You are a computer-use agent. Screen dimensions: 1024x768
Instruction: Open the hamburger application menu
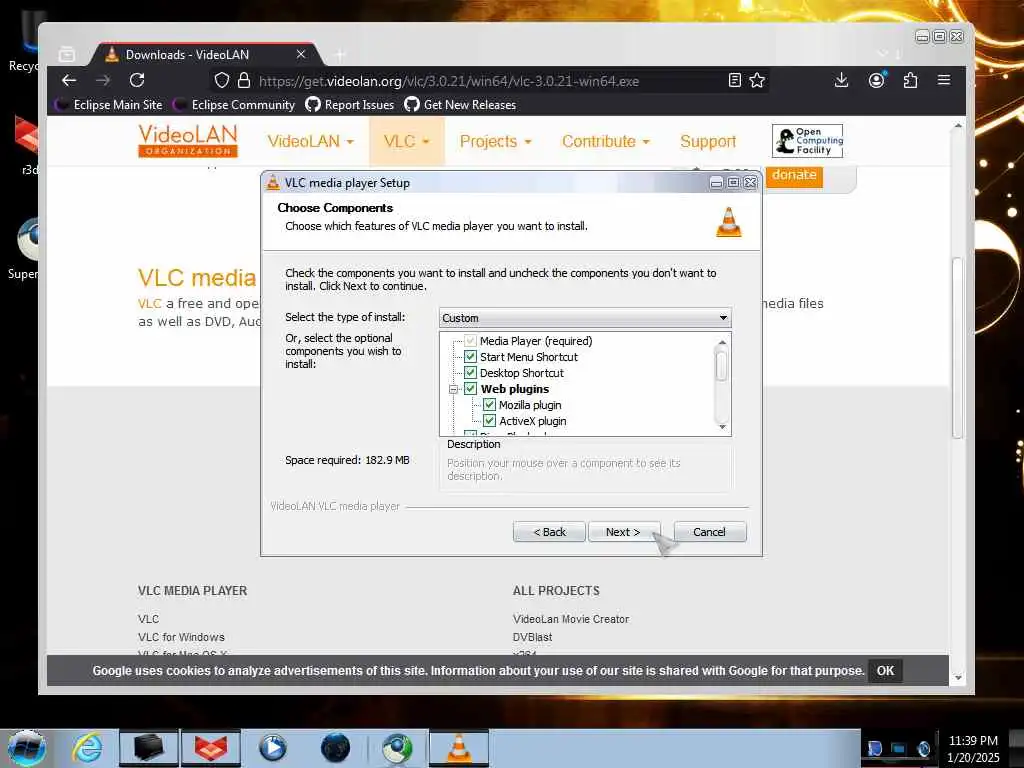point(944,80)
